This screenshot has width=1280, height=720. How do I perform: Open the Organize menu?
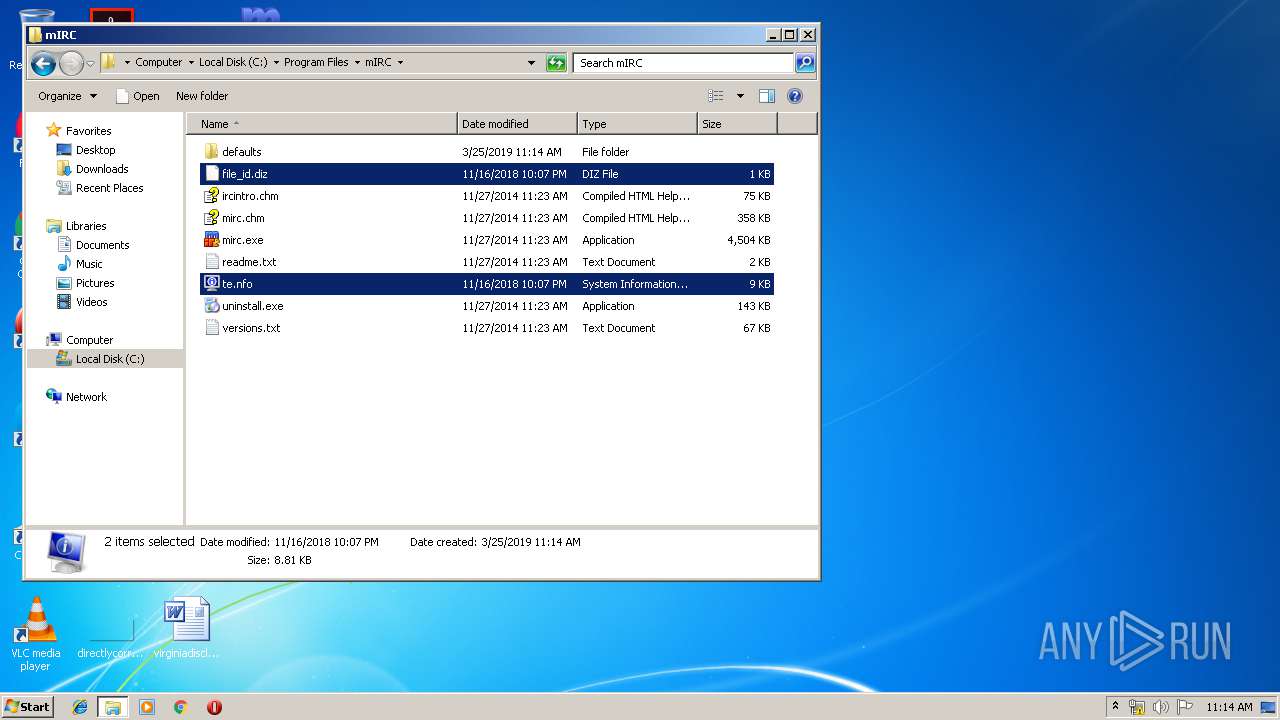coord(67,96)
